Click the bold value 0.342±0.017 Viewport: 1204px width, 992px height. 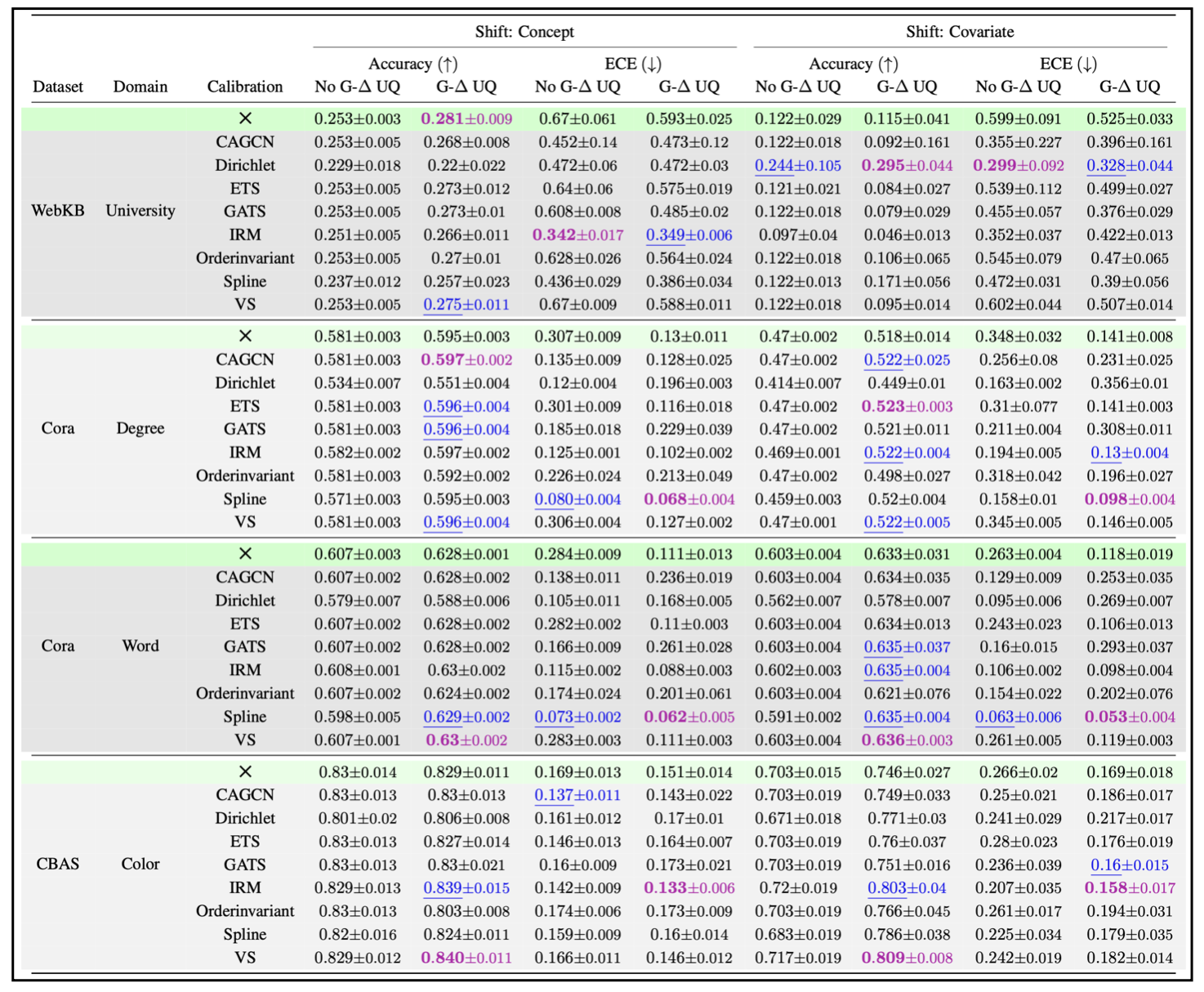578,235
